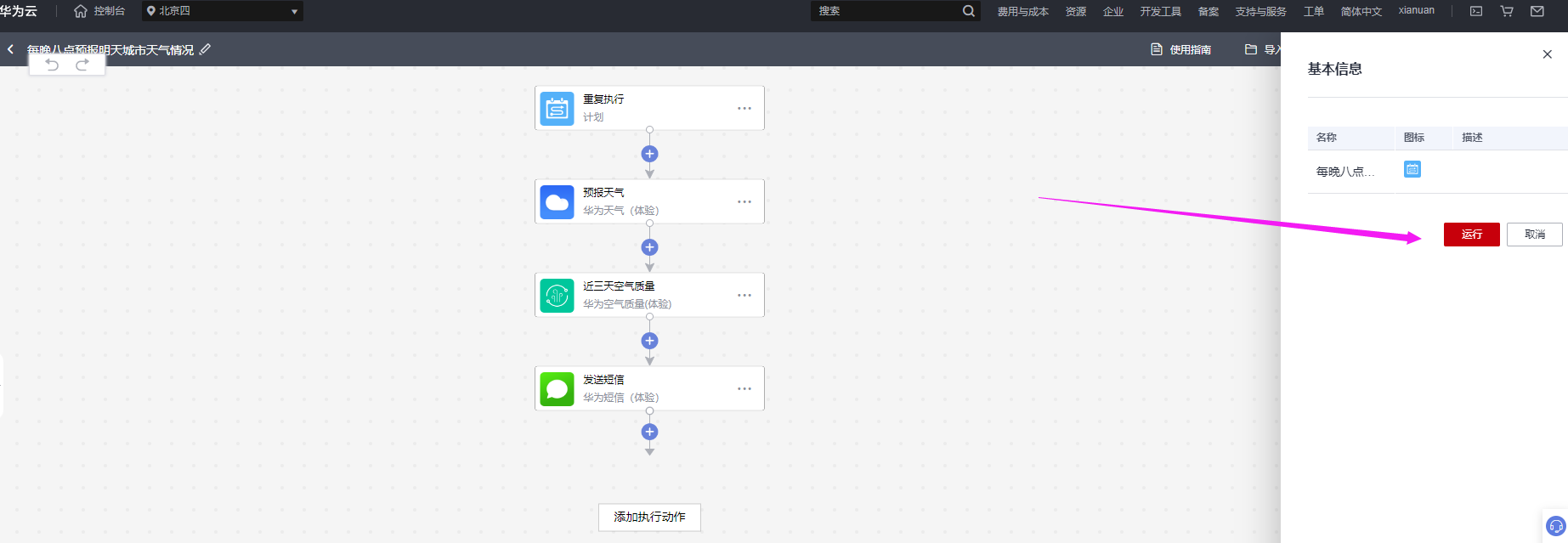Screen dimensions: 1568x543
Task: Close the 基本信息 panel
Action: pos(1547,54)
